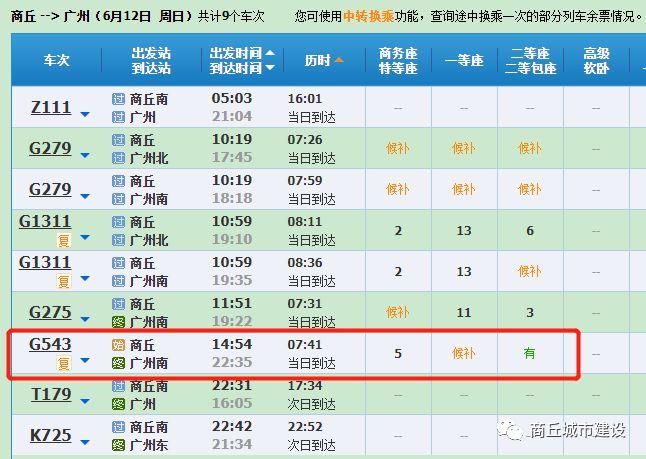This screenshot has width=646, height=459.
Task: Click duration 16:01 in Z111 row
Action: 305,98
